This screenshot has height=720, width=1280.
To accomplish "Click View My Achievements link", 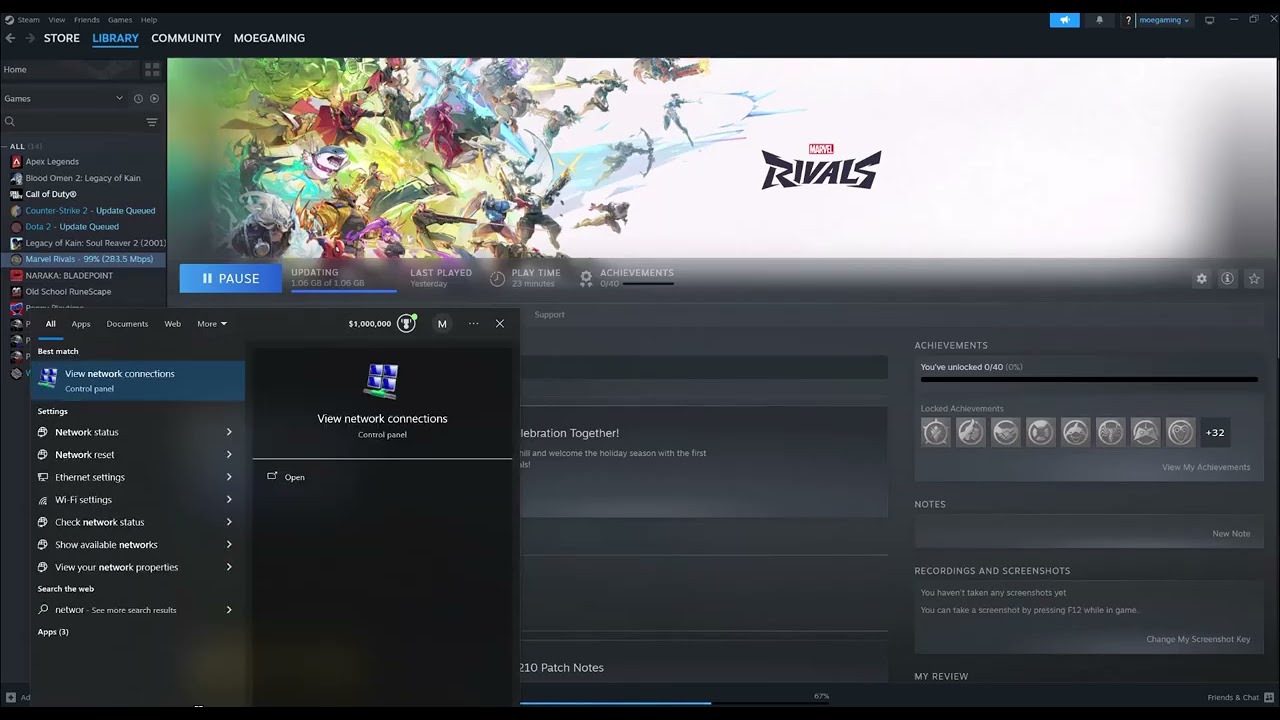I will click(x=1206, y=467).
